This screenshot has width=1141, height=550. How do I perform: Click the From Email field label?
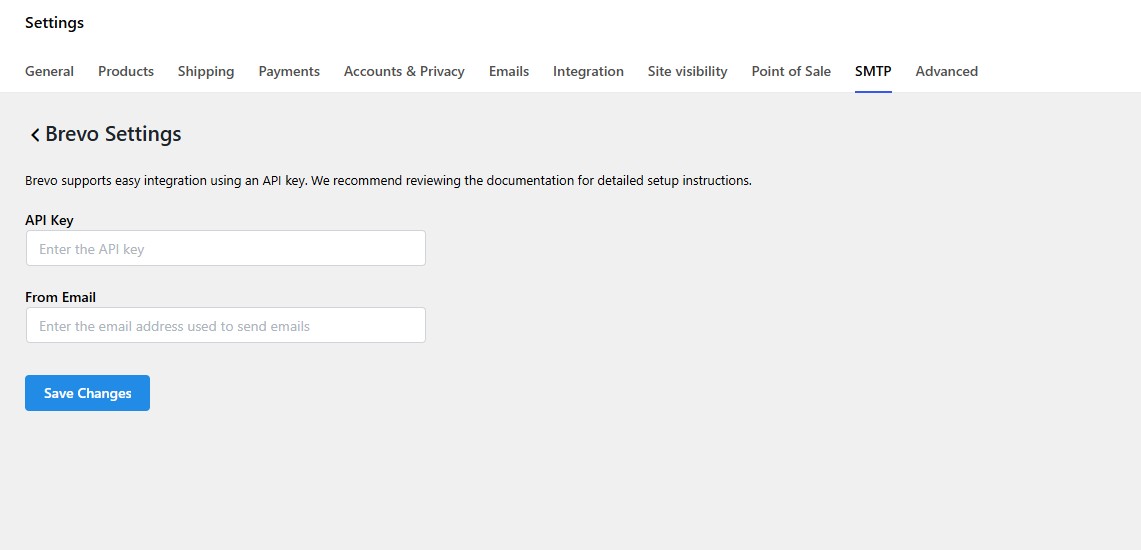[60, 297]
